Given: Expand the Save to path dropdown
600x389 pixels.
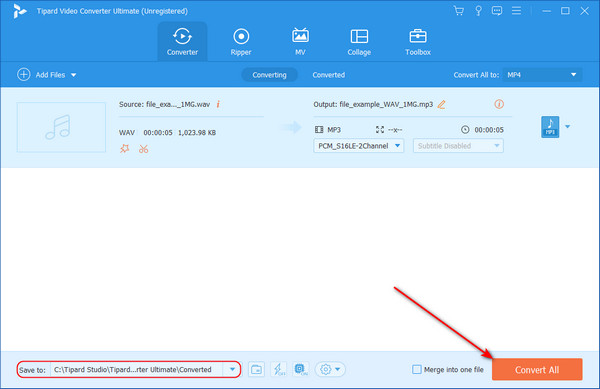Looking at the screenshot, I should [232, 369].
